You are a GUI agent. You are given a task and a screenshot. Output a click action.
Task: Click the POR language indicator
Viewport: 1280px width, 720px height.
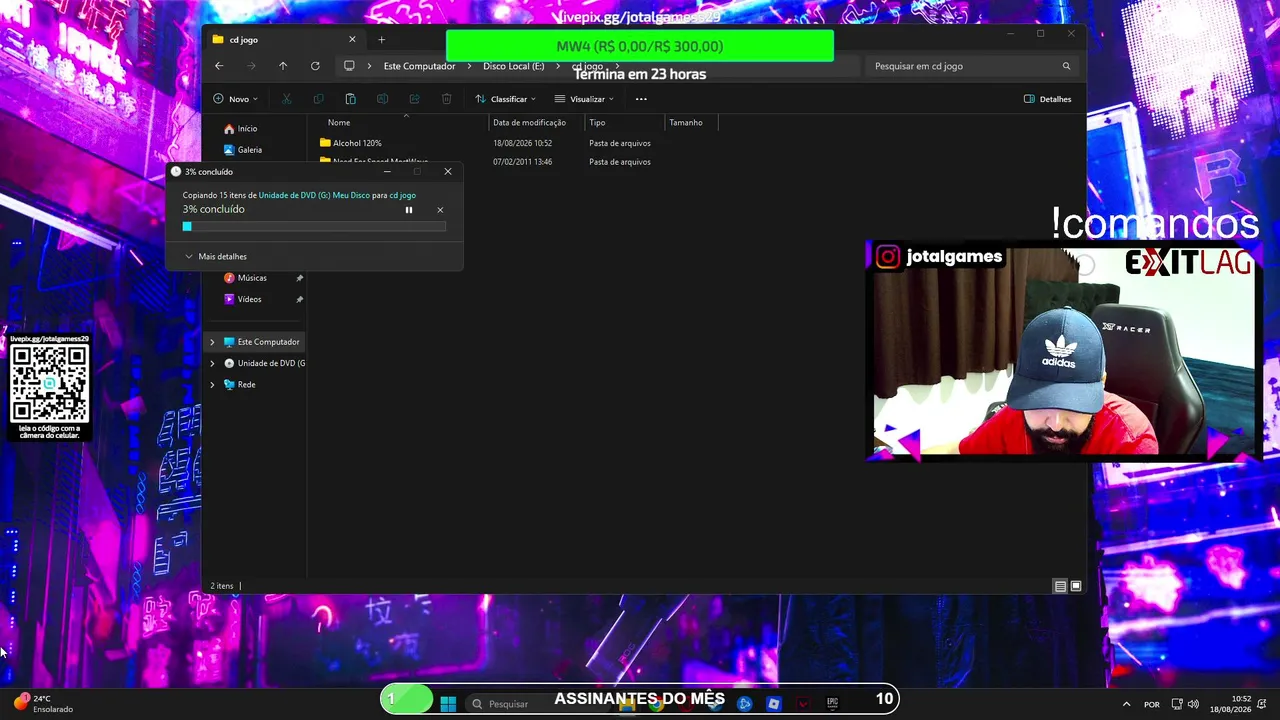[x=1152, y=704]
